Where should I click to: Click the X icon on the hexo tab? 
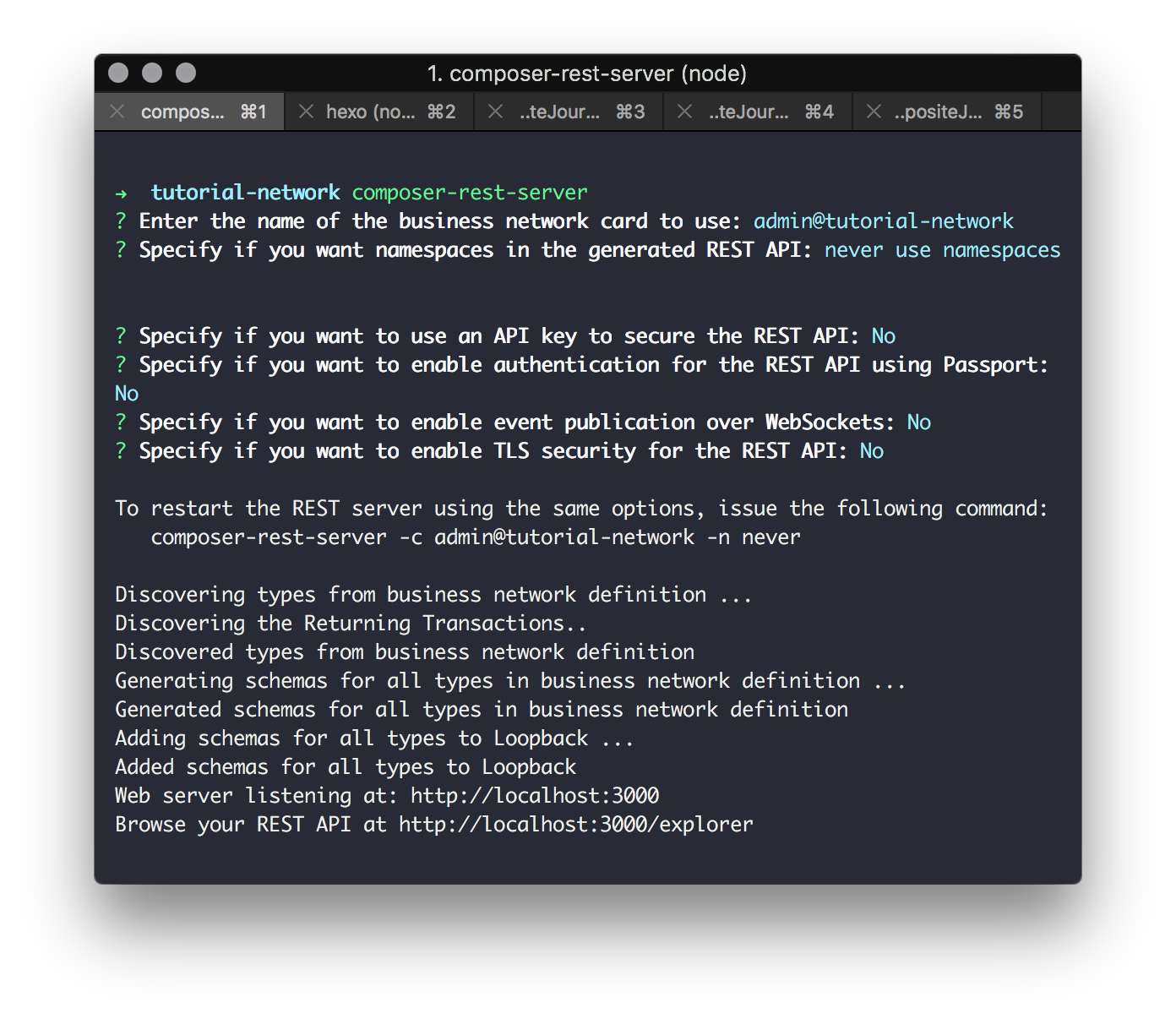(306, 111)
